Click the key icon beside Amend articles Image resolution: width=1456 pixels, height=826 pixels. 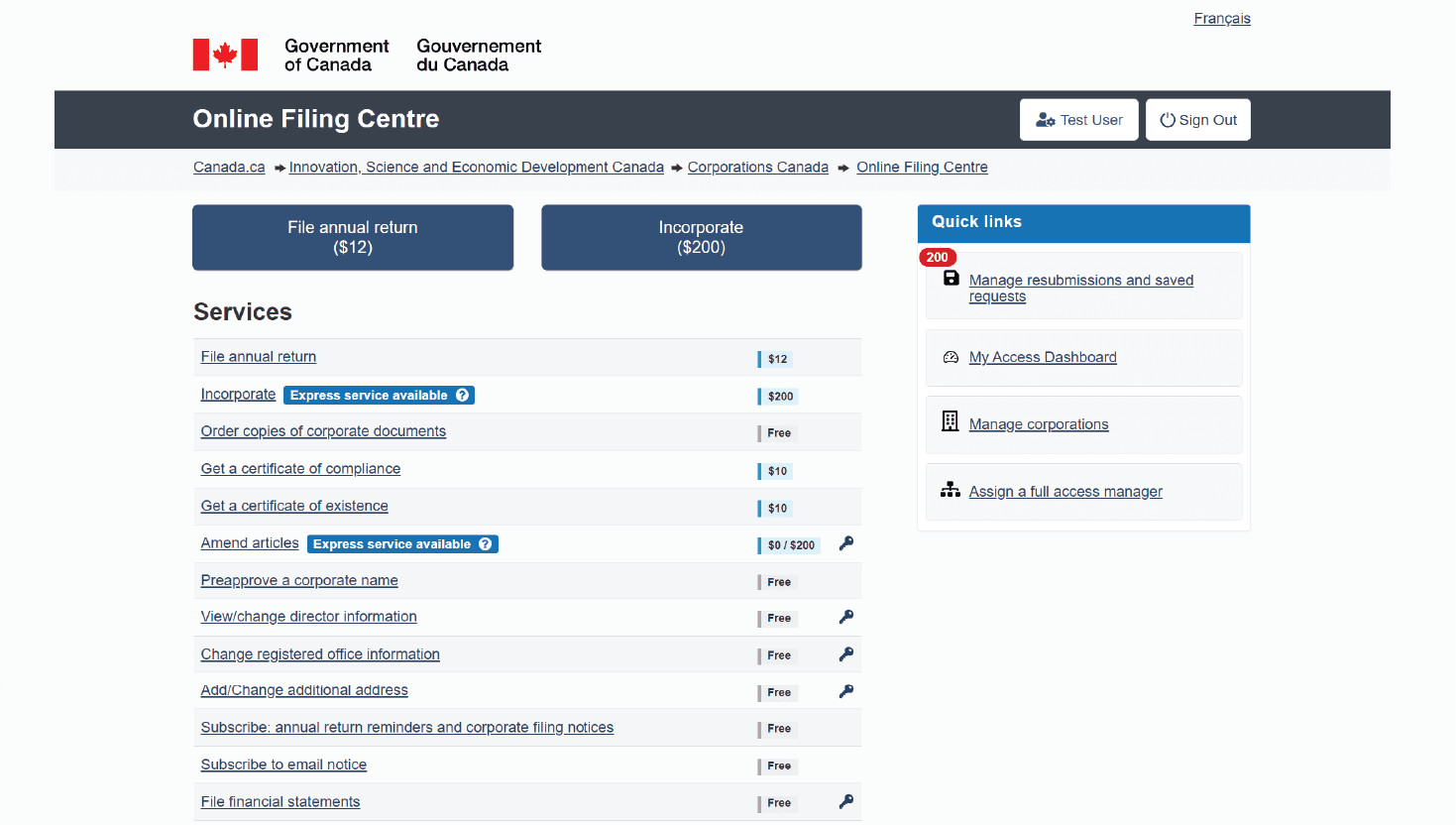coord(845,543)
